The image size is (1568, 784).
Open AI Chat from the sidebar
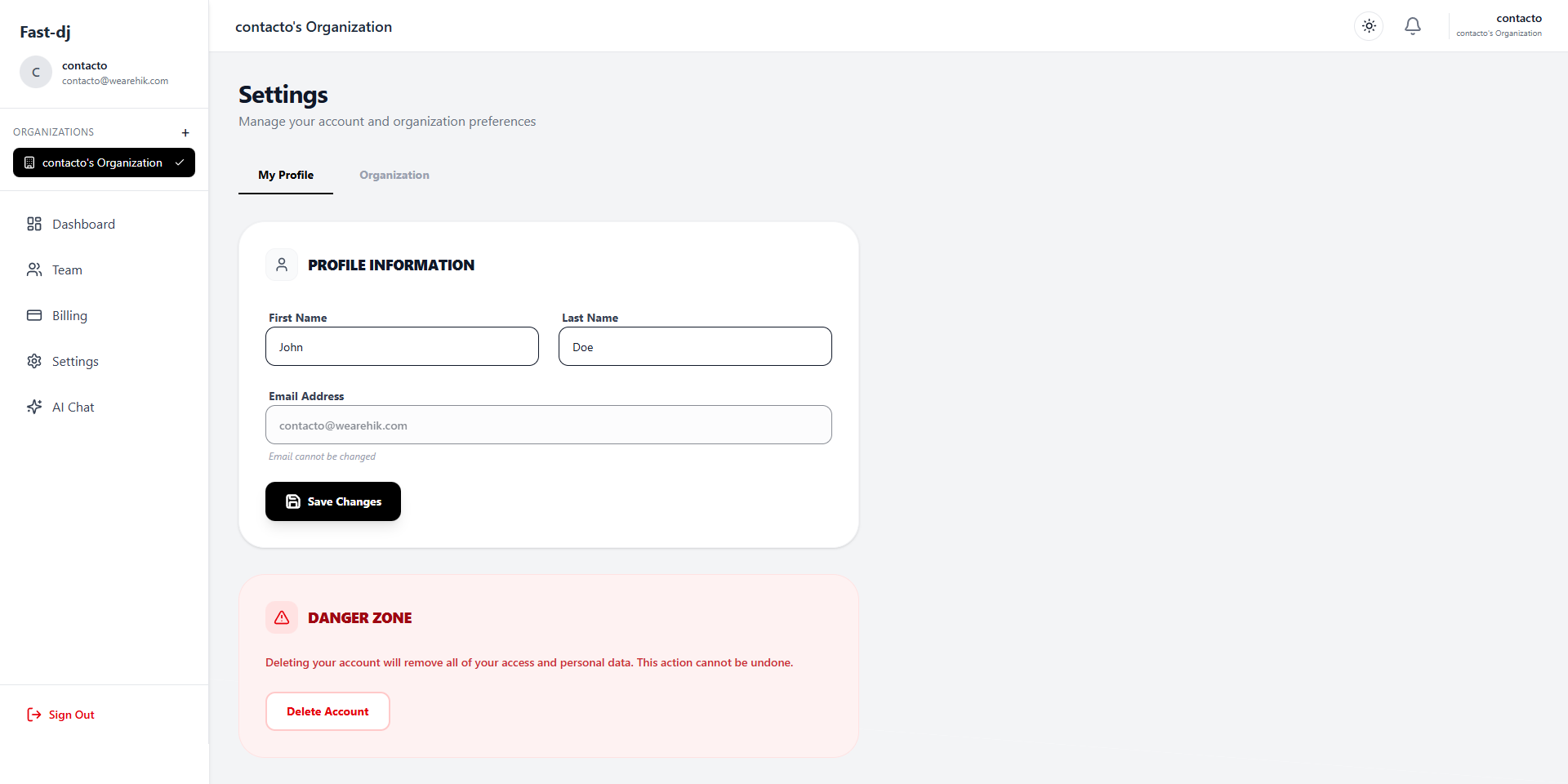pyautogui.click(x=33, y=407)
